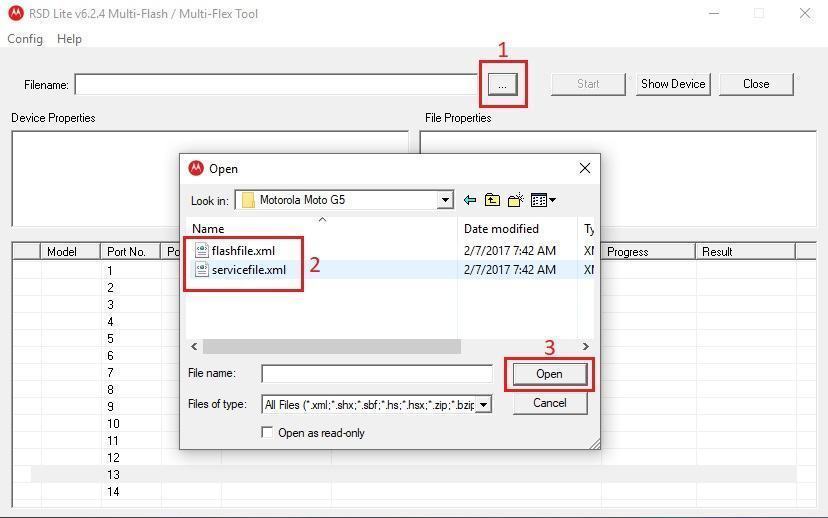Image resolution: width=828 pixels, height=518 pixels.
Task: Click the Motorola logo in Open dialog title
Action: [196, 168]
